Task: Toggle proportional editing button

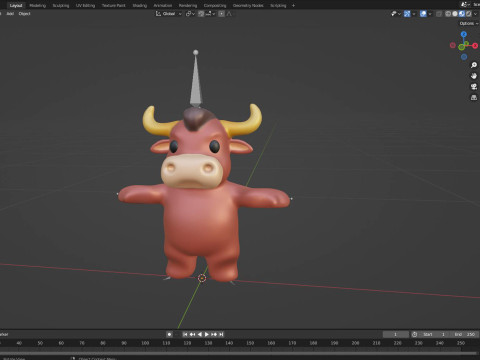Action: (x=221, y=14)
